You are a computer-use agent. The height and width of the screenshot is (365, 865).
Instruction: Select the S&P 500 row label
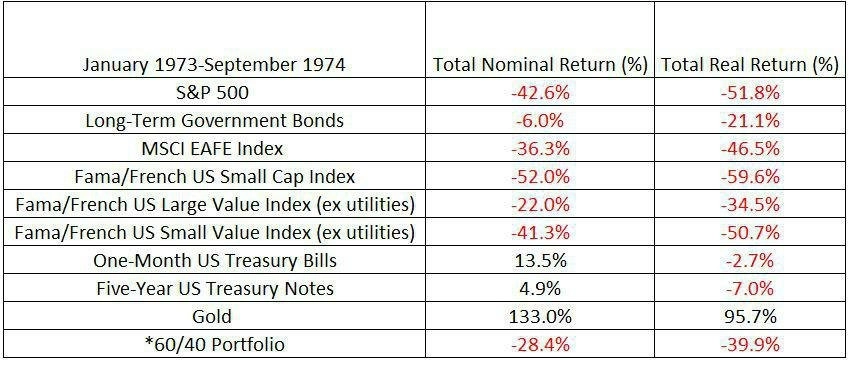click(214, 93)
